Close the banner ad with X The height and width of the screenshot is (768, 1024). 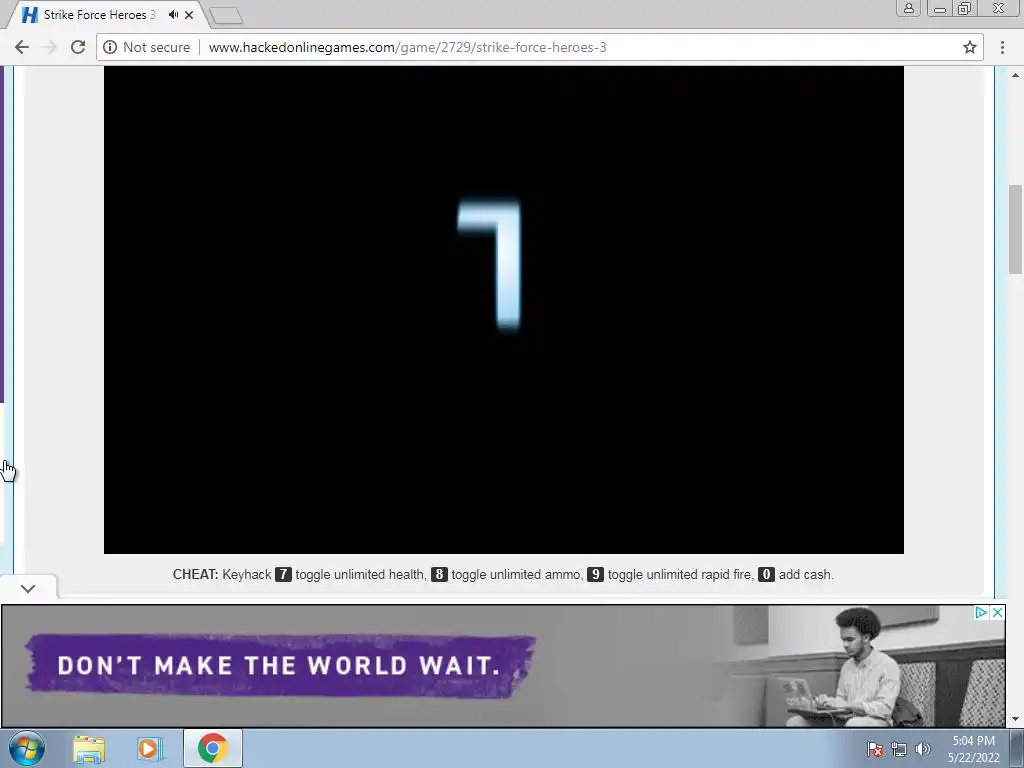point(997,613)
